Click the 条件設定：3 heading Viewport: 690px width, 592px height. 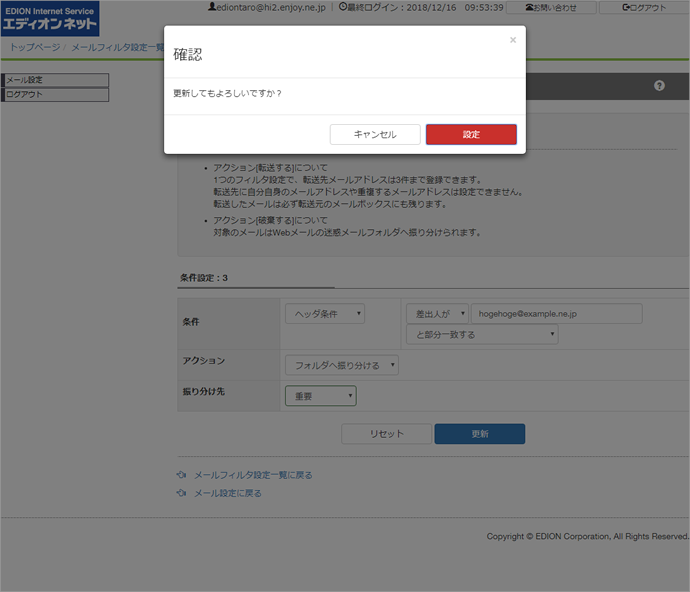tap(204, 278)
